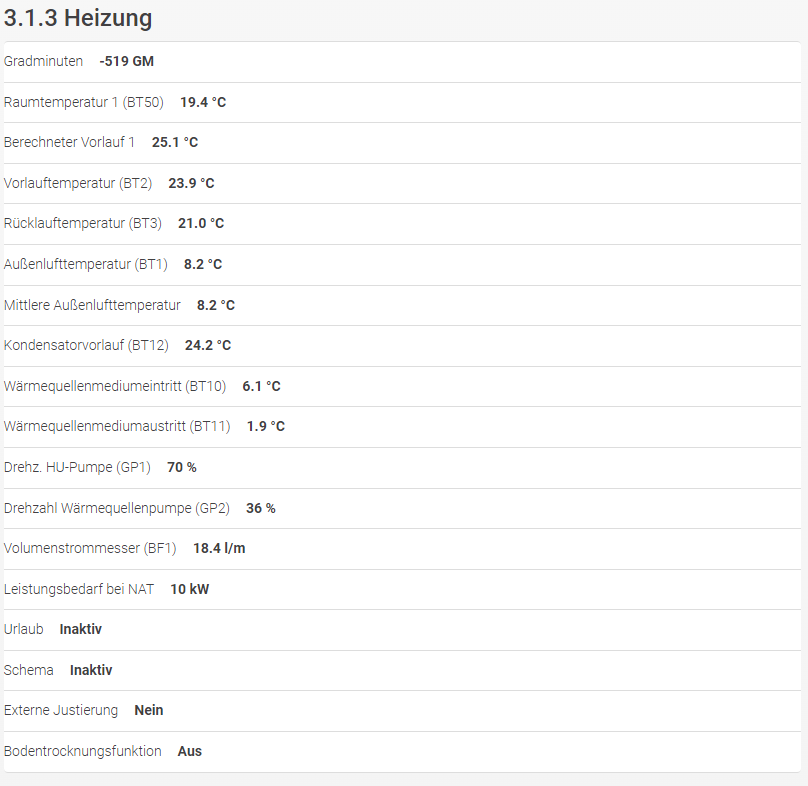The image size is (808, 786).
Task: Select 'Vorlauftemperatur (BT2)' label
Action: 78,183
